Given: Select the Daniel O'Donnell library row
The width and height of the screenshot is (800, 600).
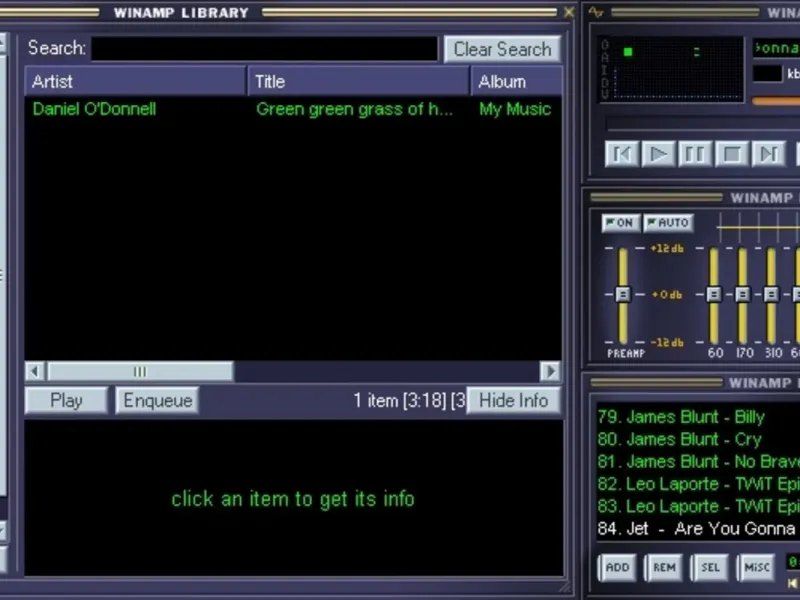Looking at the screenshot, I should [x=293, y=109].
